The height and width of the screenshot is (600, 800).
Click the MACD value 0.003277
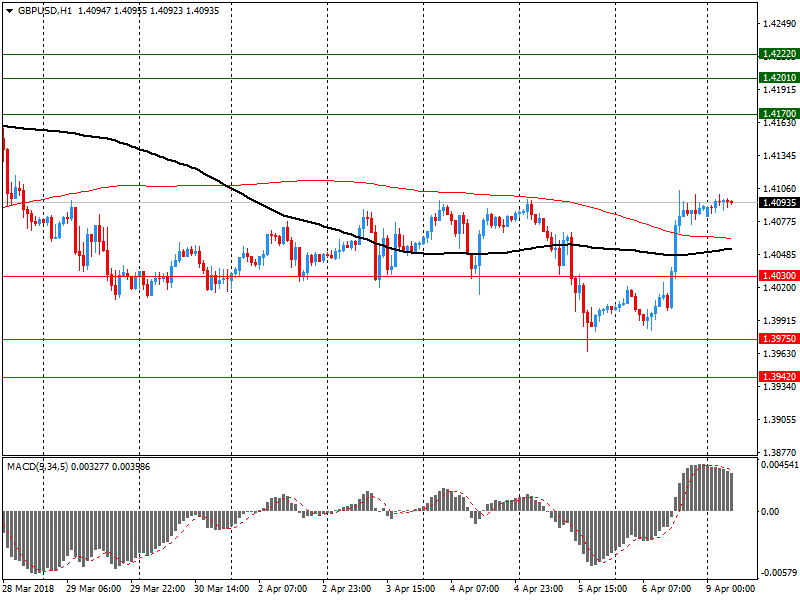[90, 467]
